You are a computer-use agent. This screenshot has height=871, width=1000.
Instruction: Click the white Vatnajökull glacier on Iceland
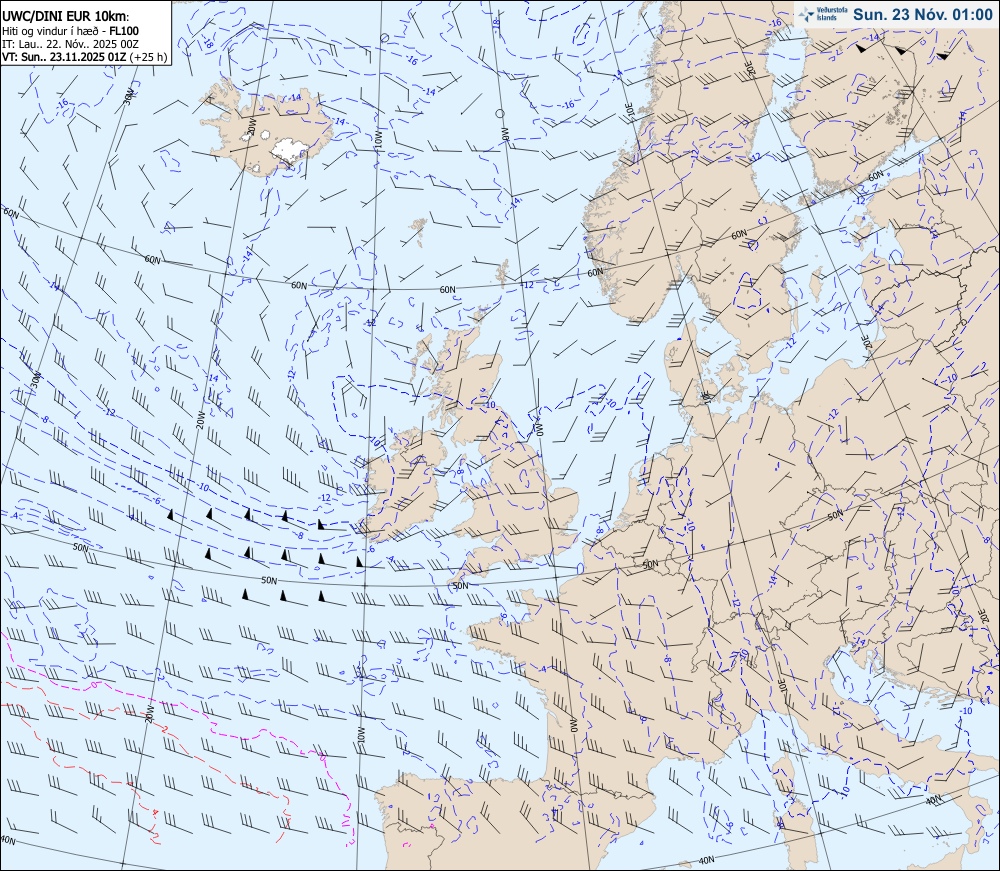(290, 150)
